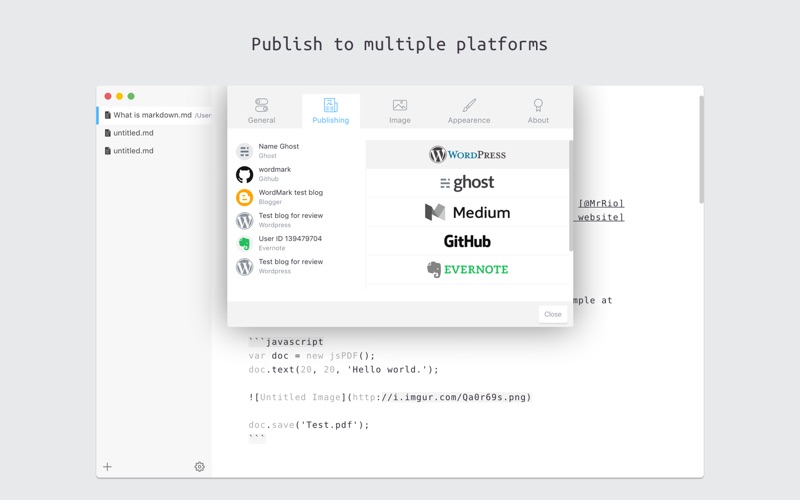Add a Medium publishing platform
Image resolution: width=800 pixels, height=500 pixels.
467,212
